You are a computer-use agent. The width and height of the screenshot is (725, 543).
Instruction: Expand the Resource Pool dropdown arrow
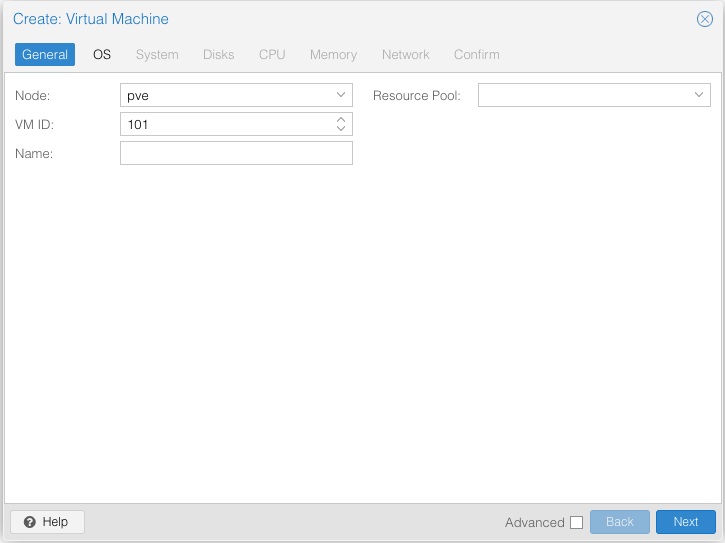(699, 95)
